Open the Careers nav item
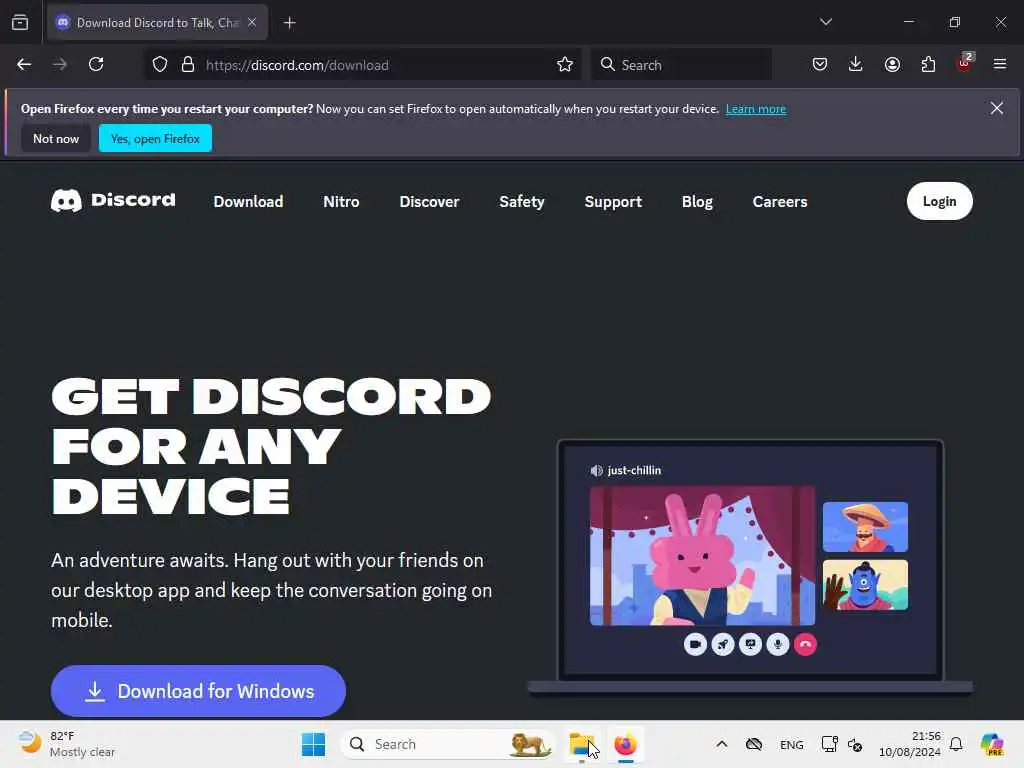This screenshot has height=768, width=1024. pyautogui.click(x=780, y=202)
